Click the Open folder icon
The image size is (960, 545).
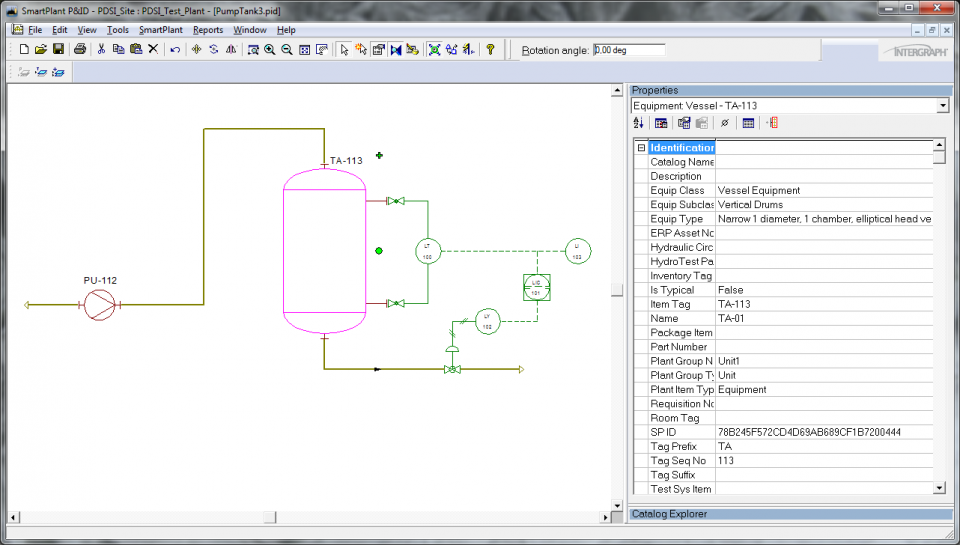(41, 49)
